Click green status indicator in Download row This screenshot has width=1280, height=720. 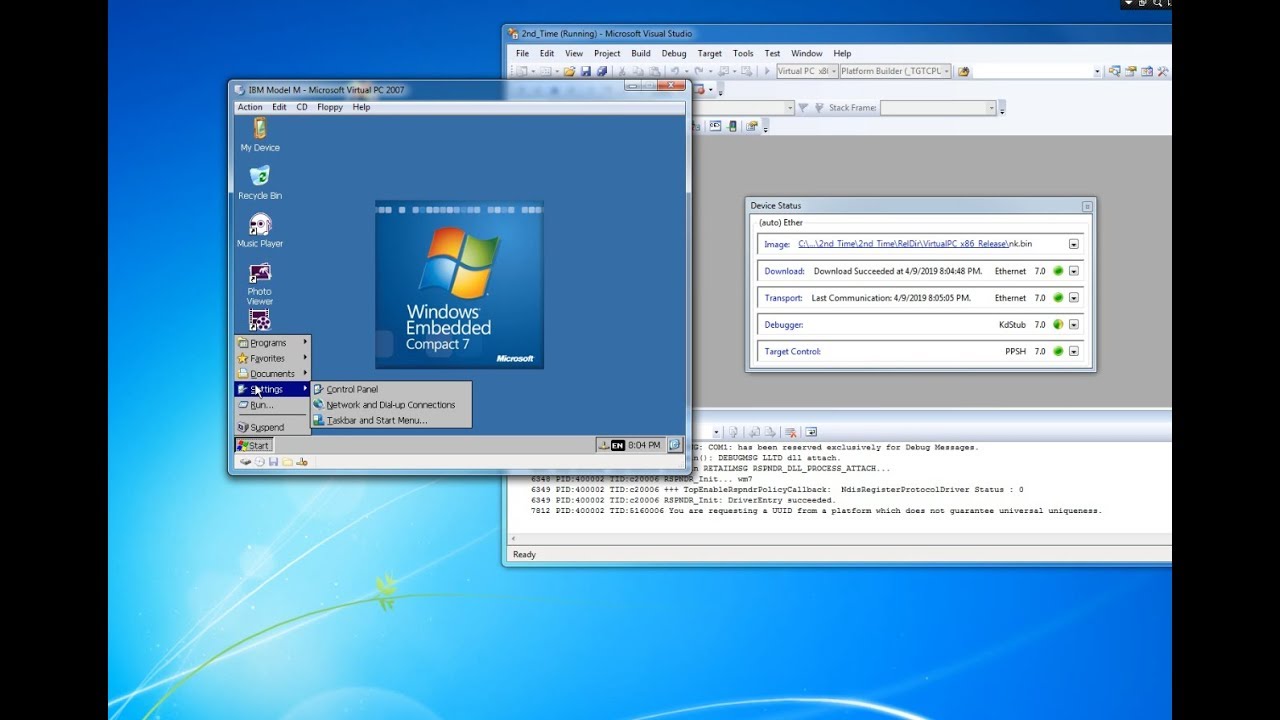coord(1058,271)
